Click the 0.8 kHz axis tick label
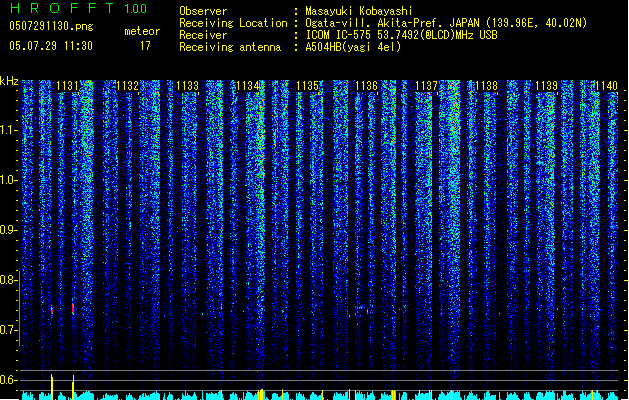The width and height of the screenshot is (629, 400). click(x=8, y=280)
